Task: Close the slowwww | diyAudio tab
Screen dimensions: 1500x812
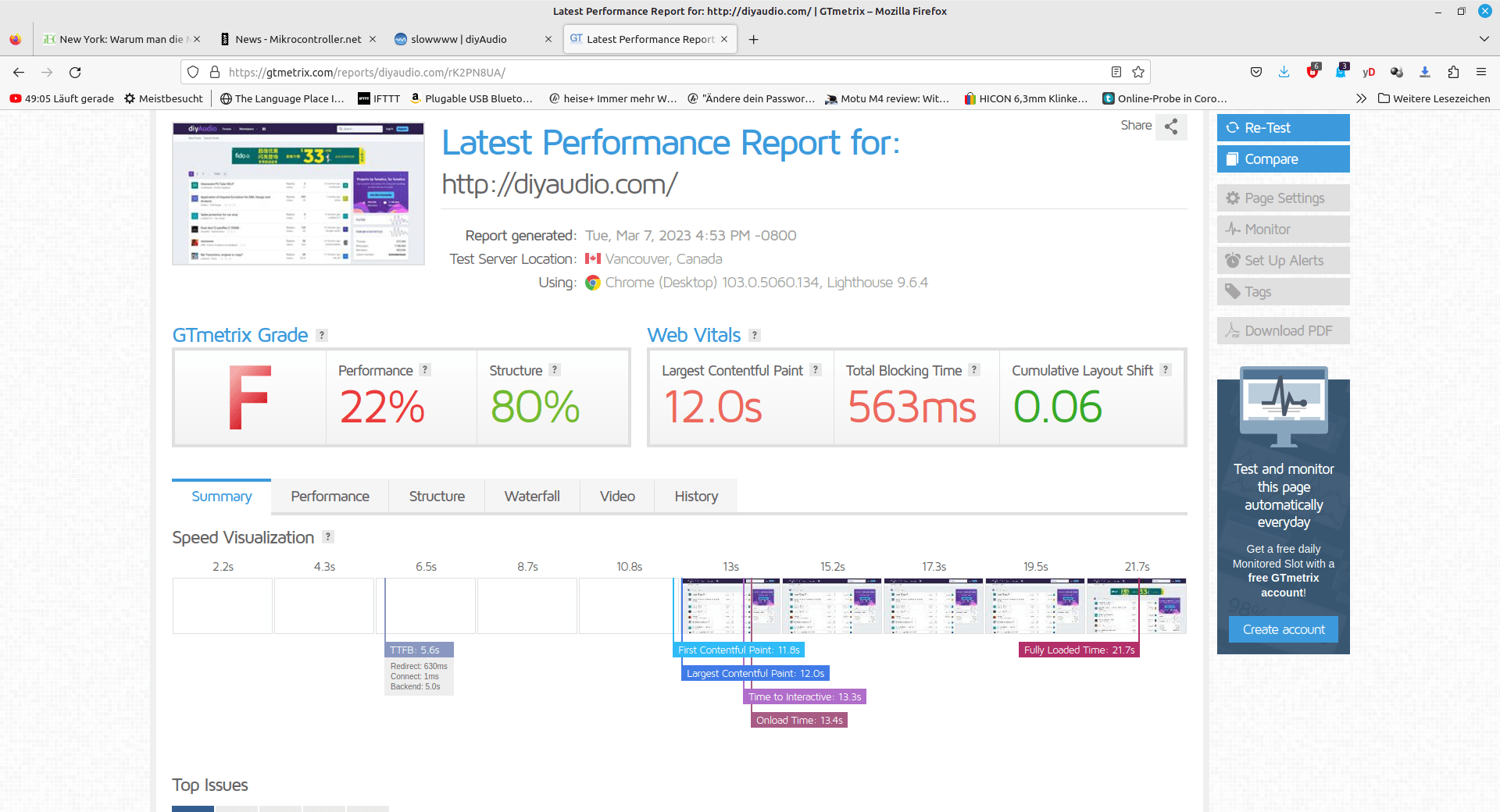Action: [x=548, y=39]
